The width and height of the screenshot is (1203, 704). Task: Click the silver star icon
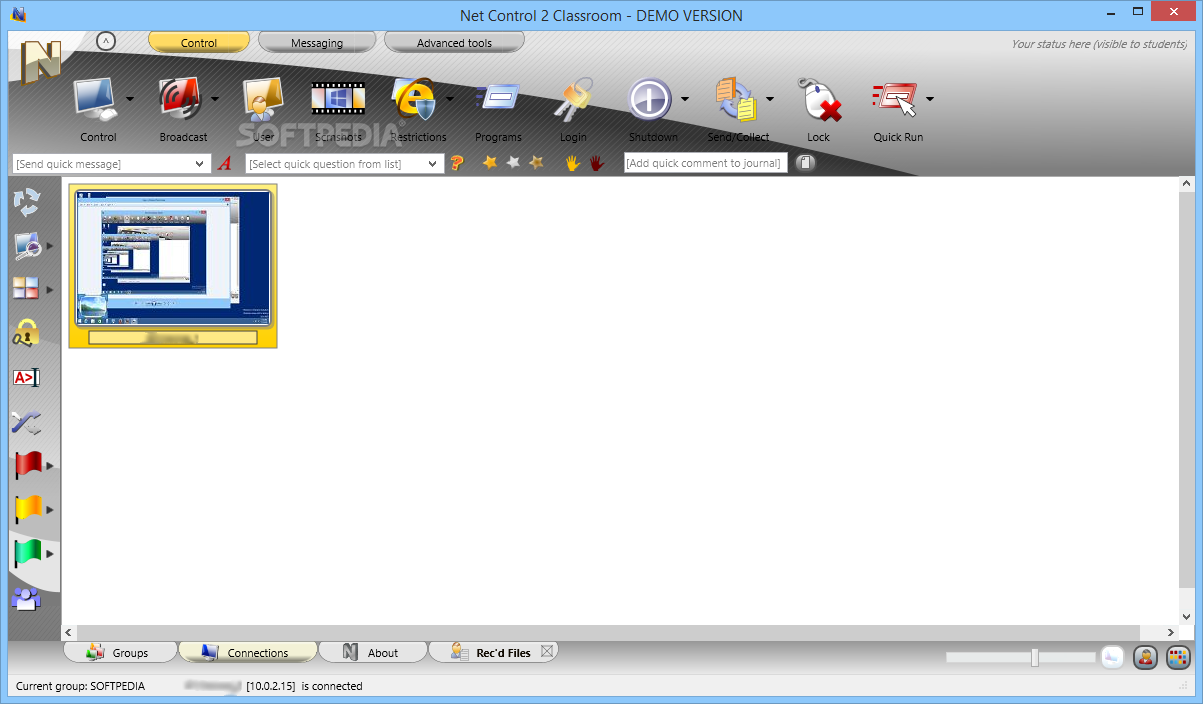pos(513,162)
